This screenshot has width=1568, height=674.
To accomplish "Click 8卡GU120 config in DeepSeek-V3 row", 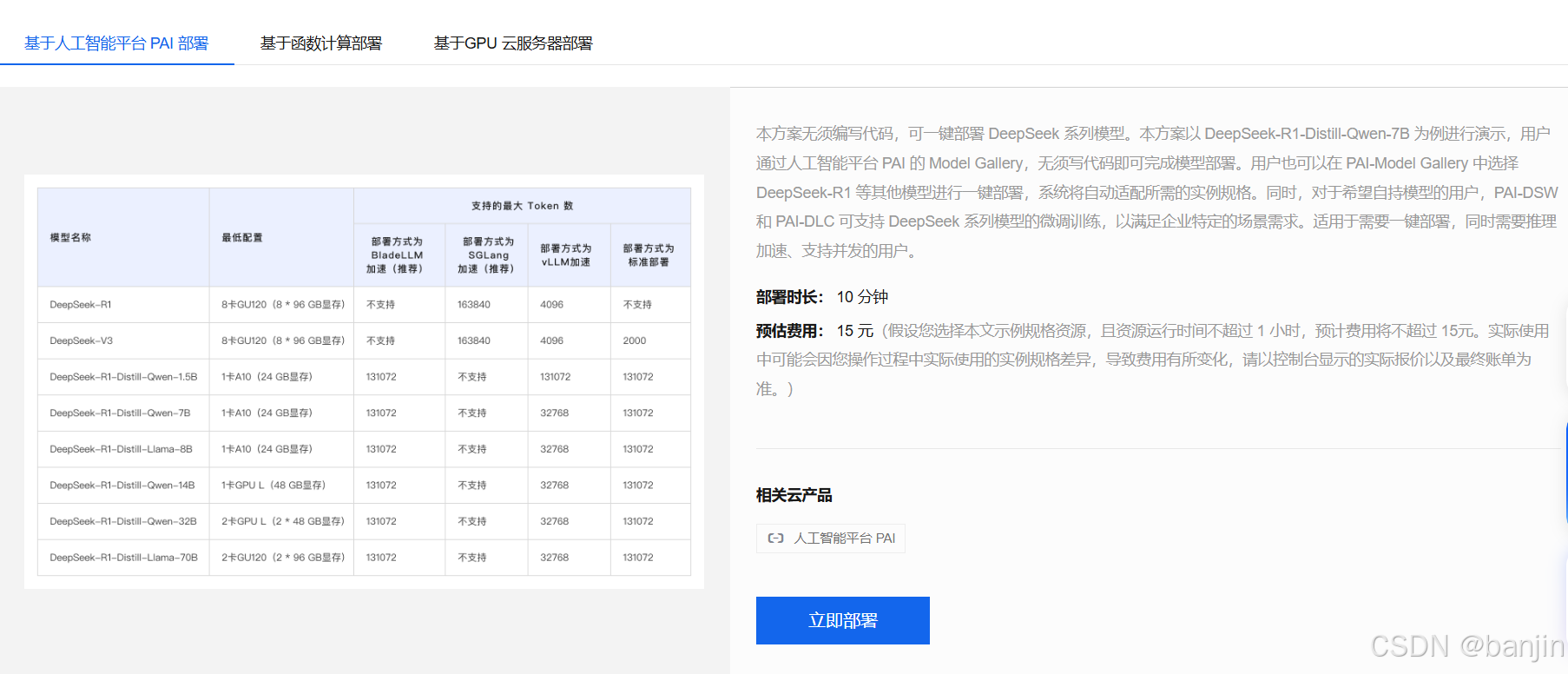I will click(x=283, y=340).
